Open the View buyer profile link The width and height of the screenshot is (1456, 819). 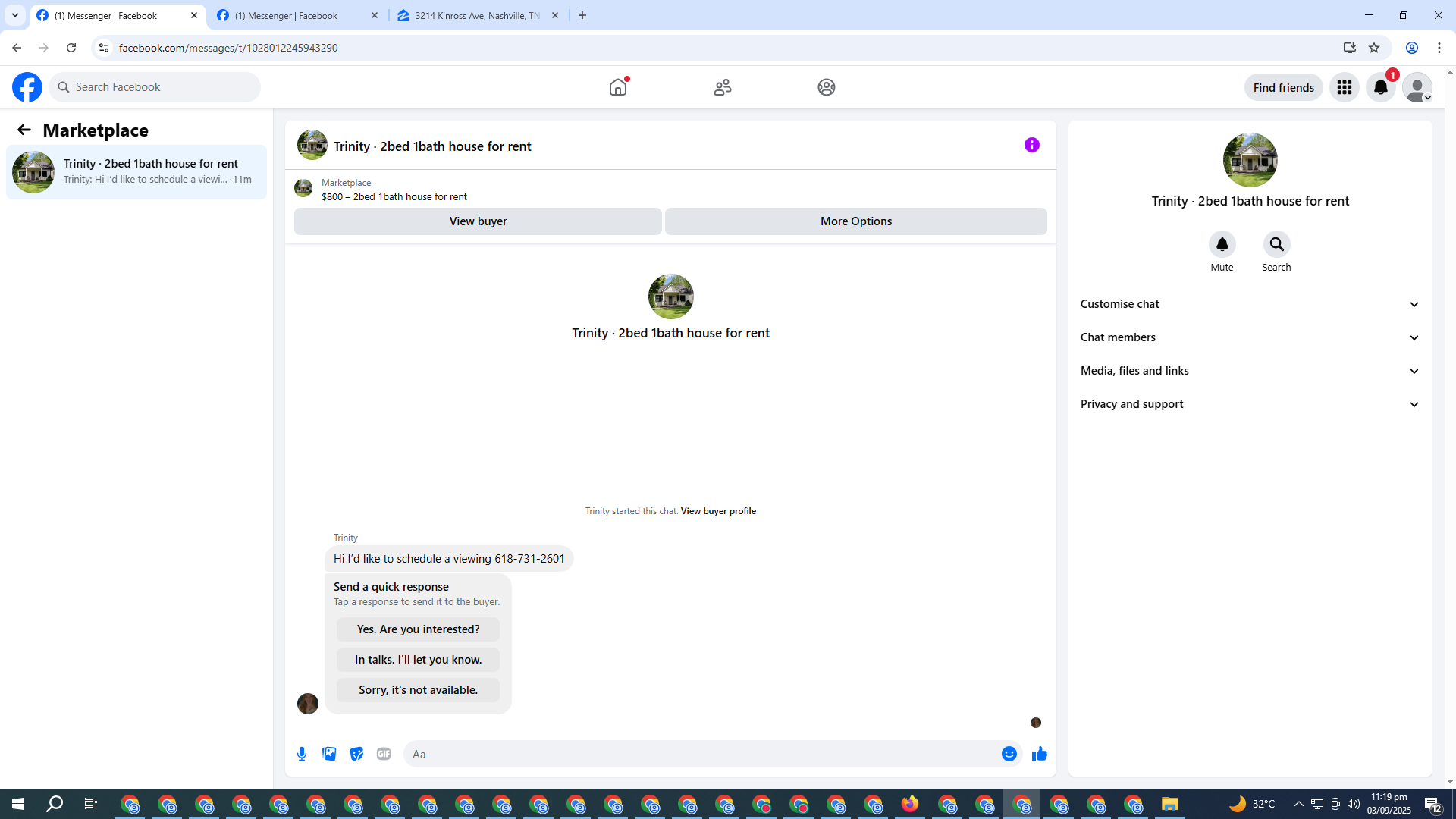click(718, 511)
